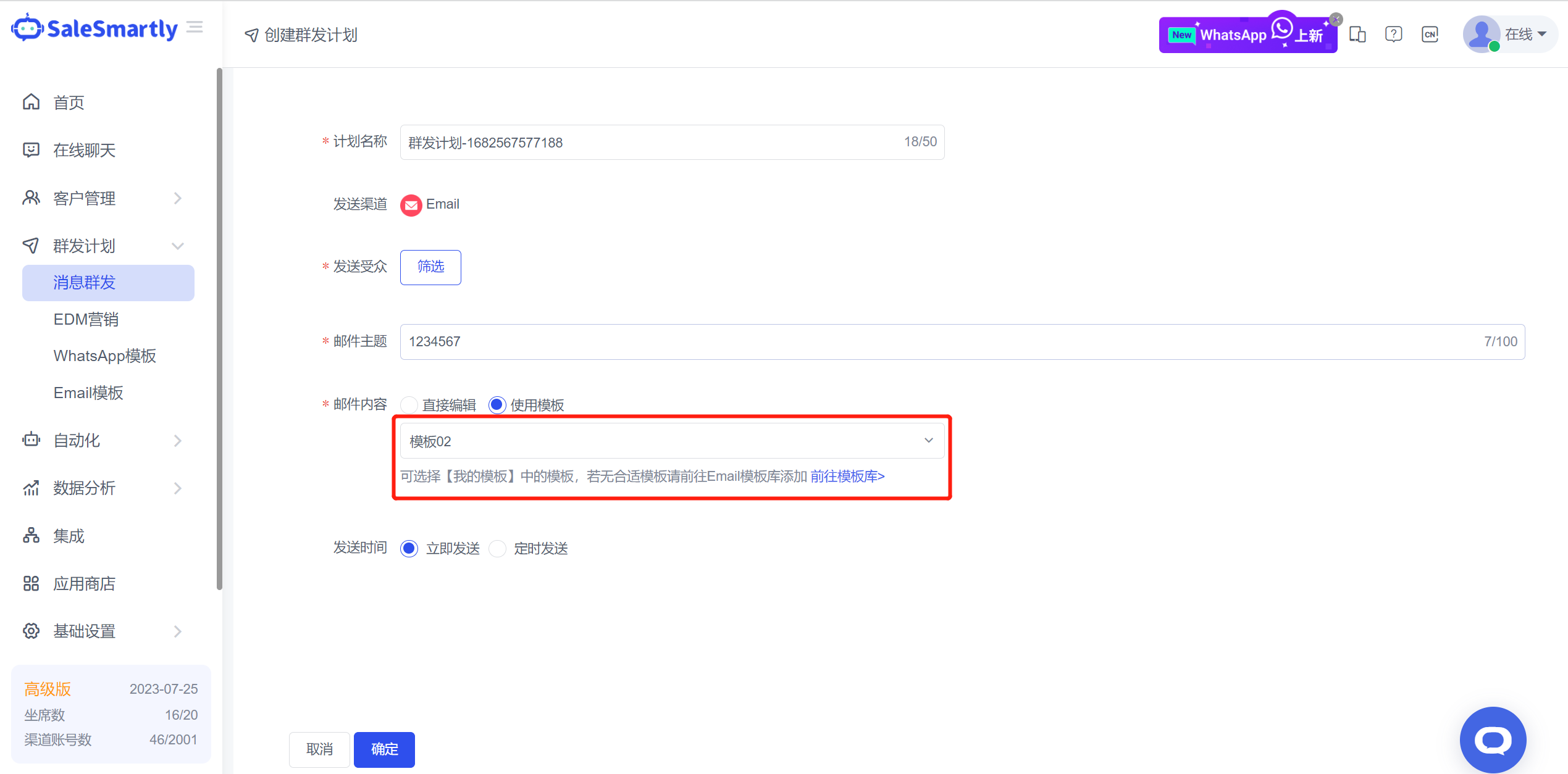Click the help question mark icon
Screen dimensions: 1568x774
[1393, 35]
